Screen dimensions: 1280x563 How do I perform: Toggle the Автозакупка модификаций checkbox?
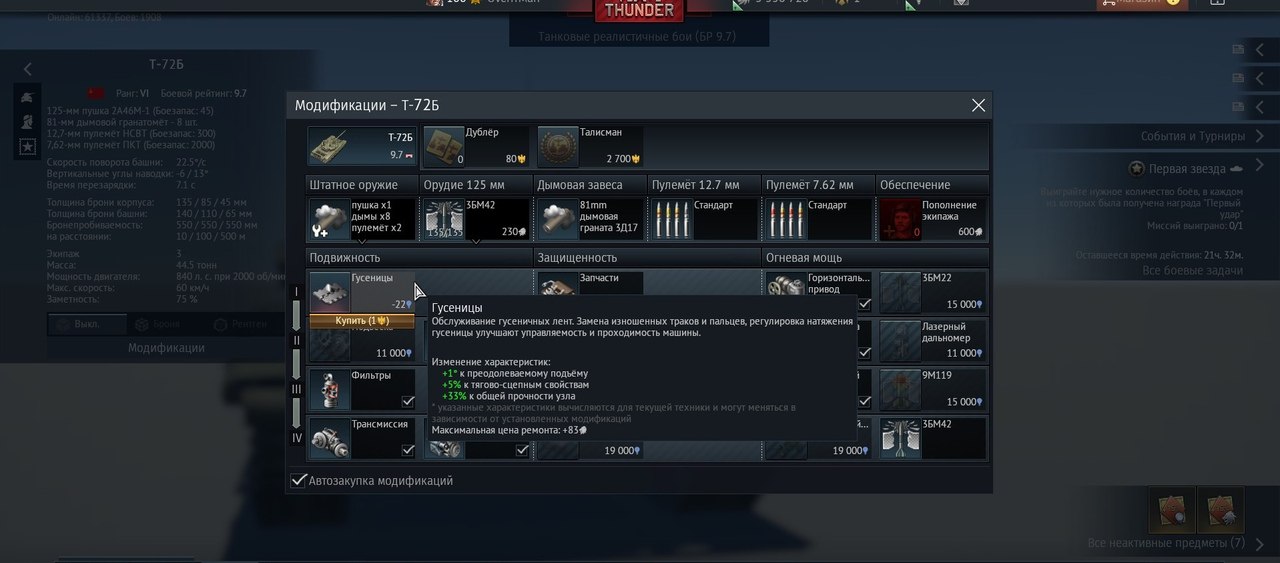coord(298,480)
